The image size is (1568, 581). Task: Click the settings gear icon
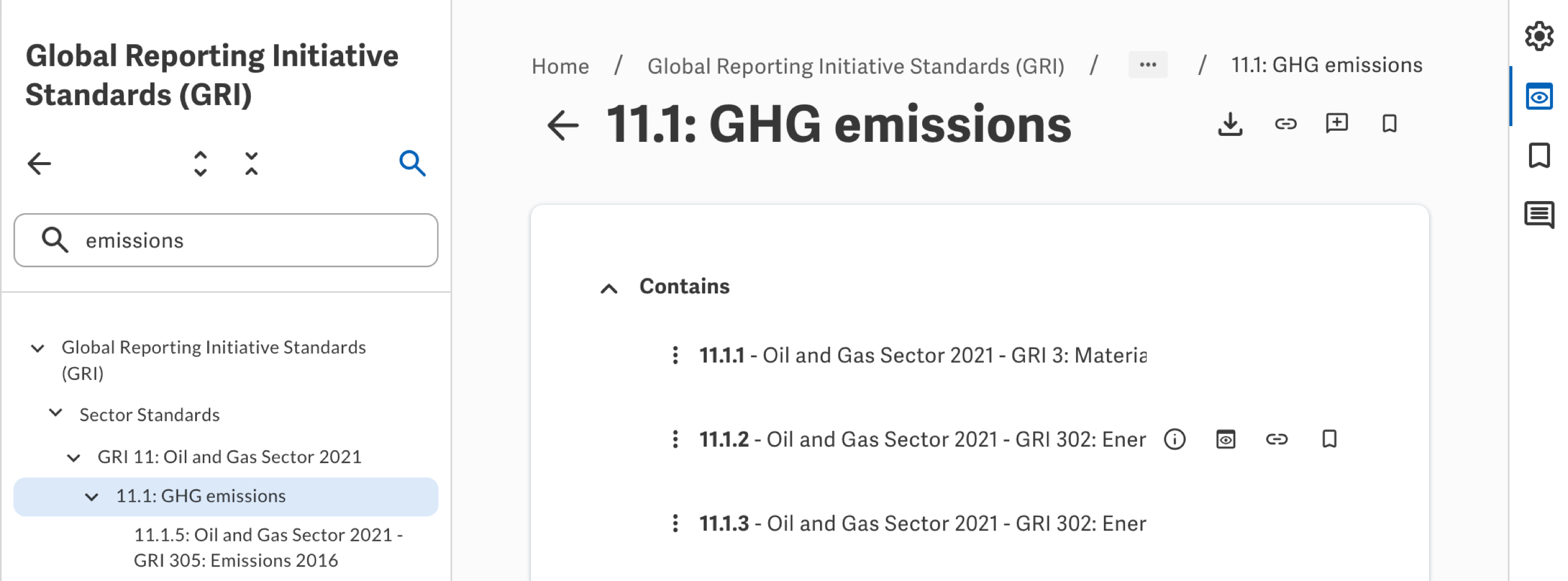point(1539,36)
